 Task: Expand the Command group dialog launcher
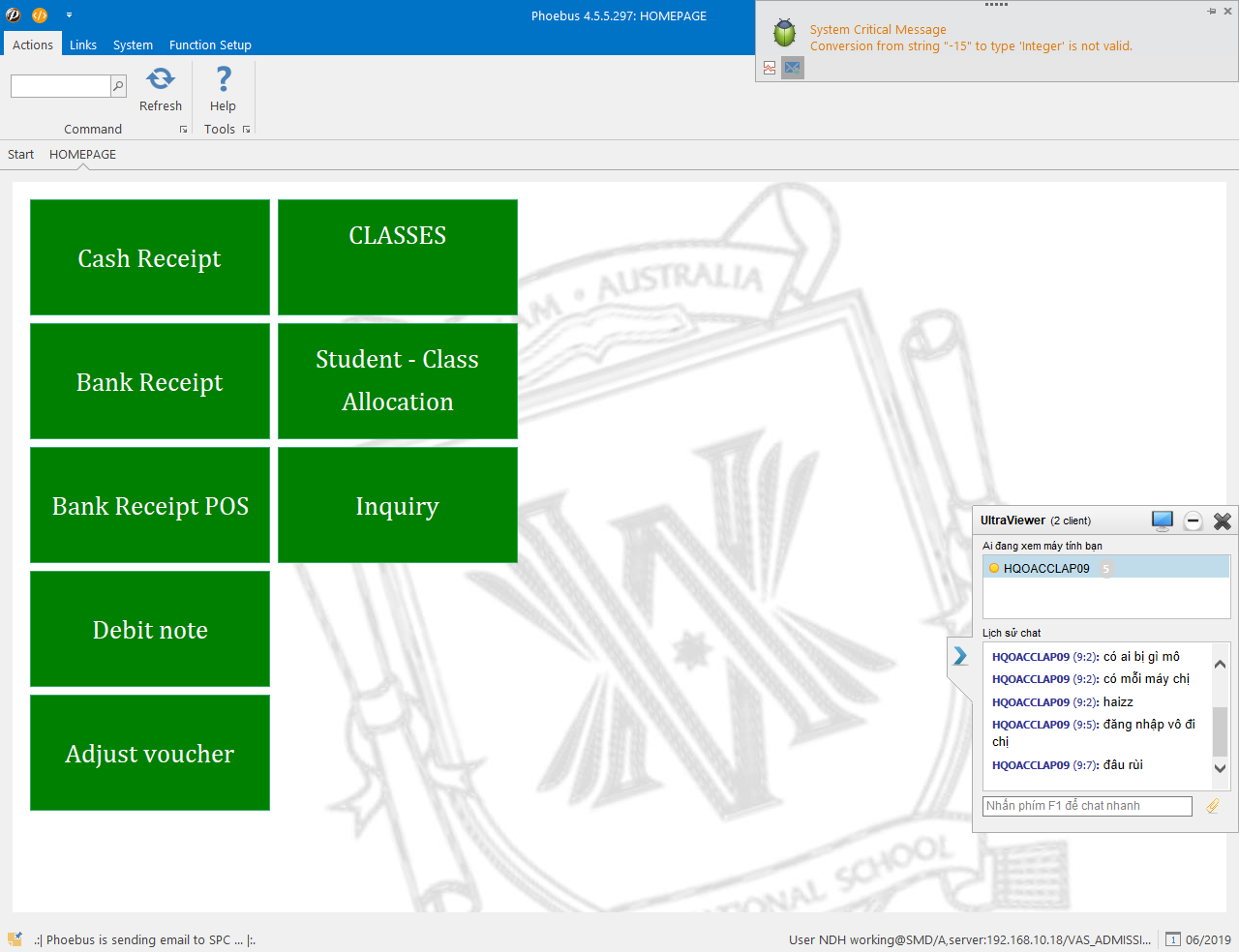pyautogui.click(x=183, y=130)
